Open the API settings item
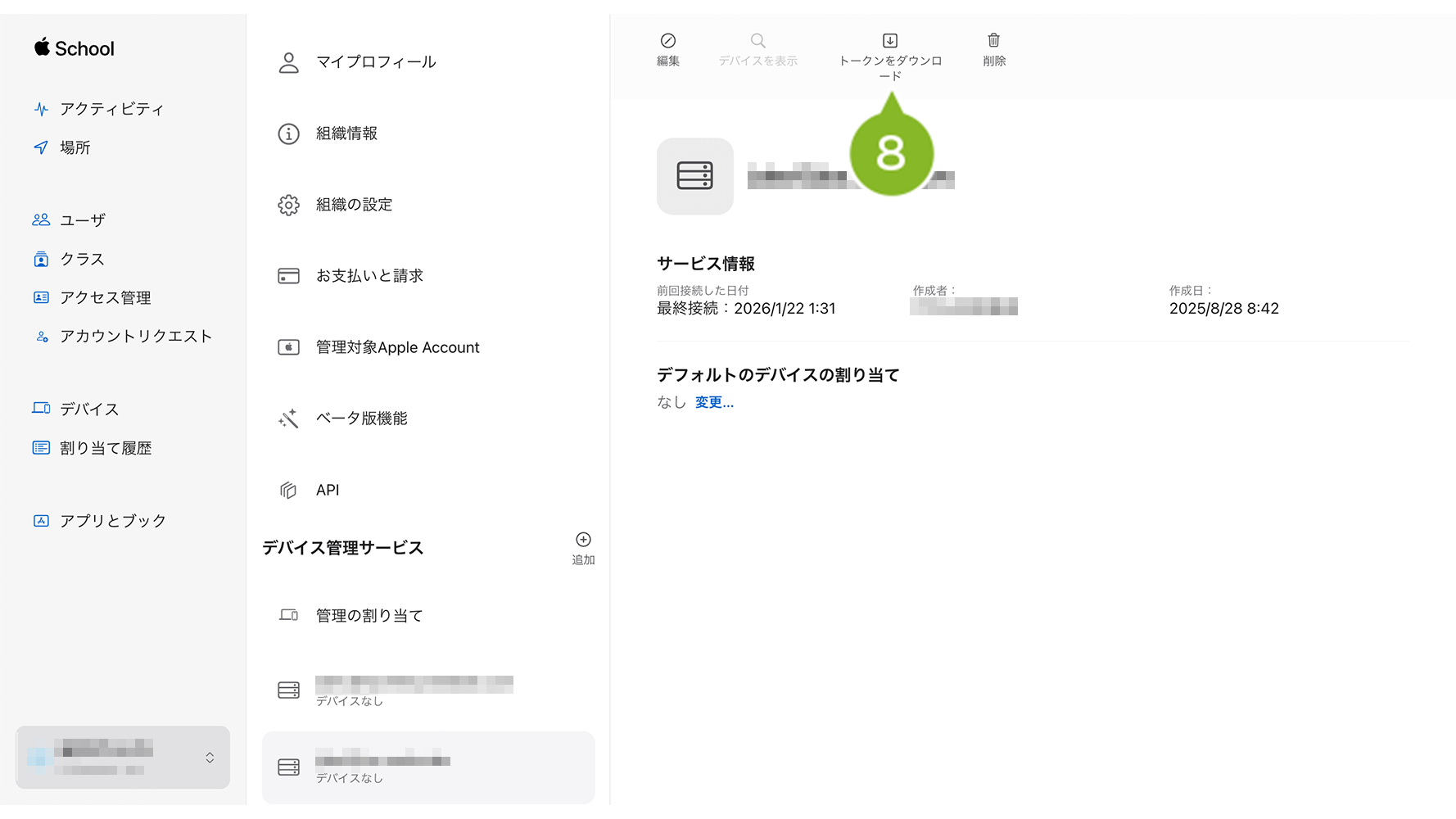The image size is (1456, 819). (x=328, y=490)
